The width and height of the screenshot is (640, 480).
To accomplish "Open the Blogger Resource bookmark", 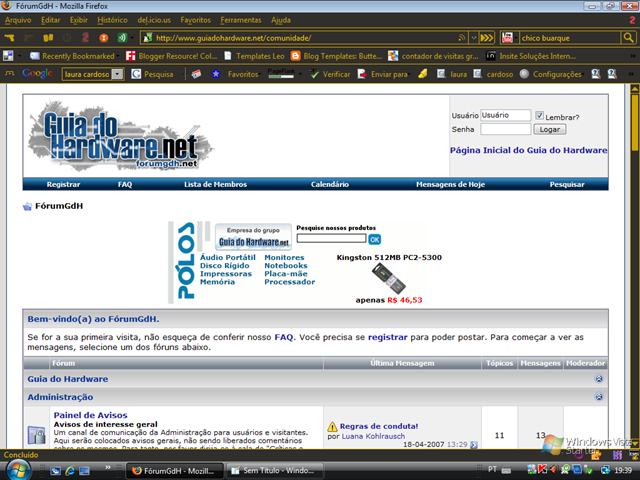I will click(x=171, y=56).
